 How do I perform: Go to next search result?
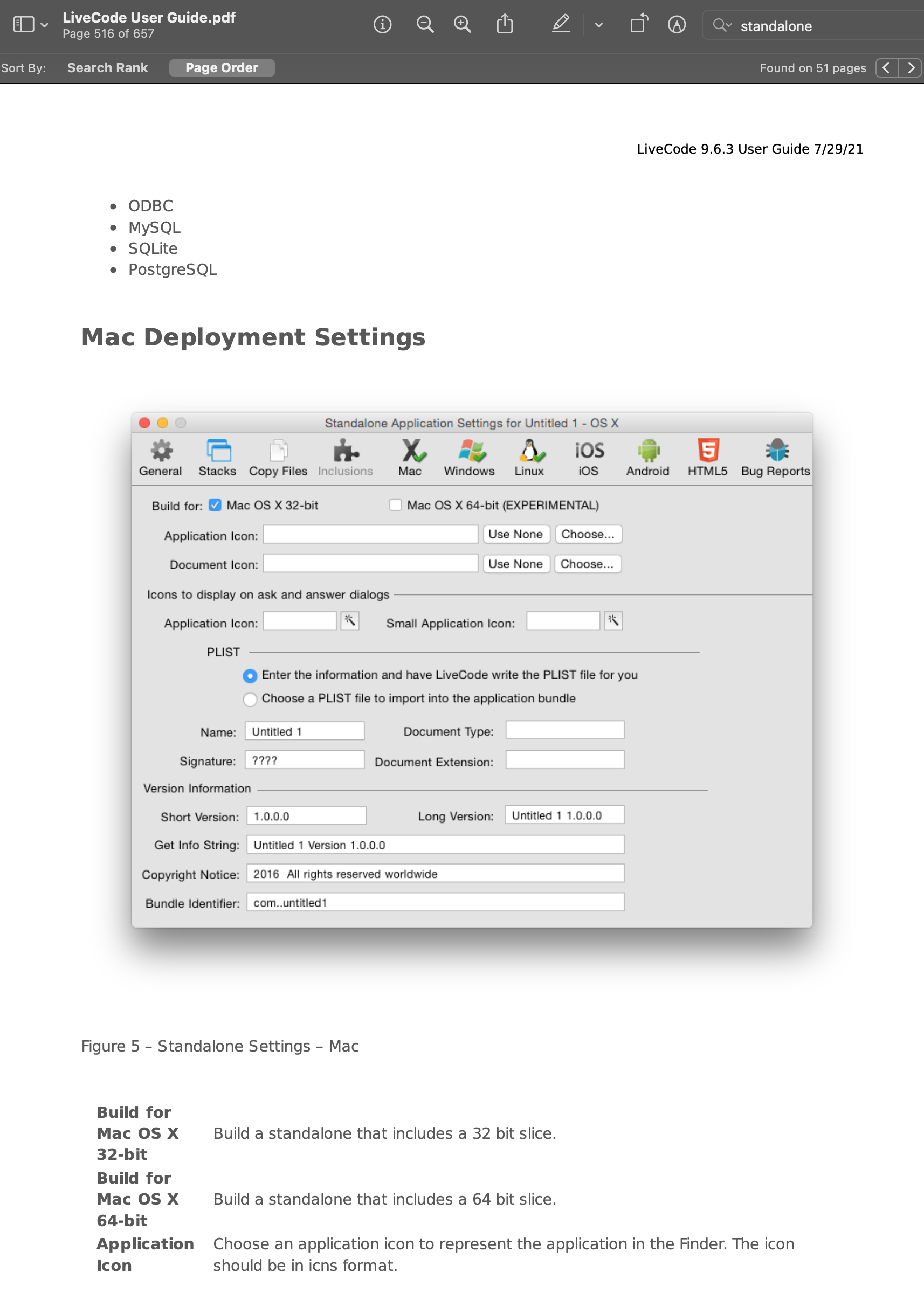pyautogui.click(x=911, y=68)
